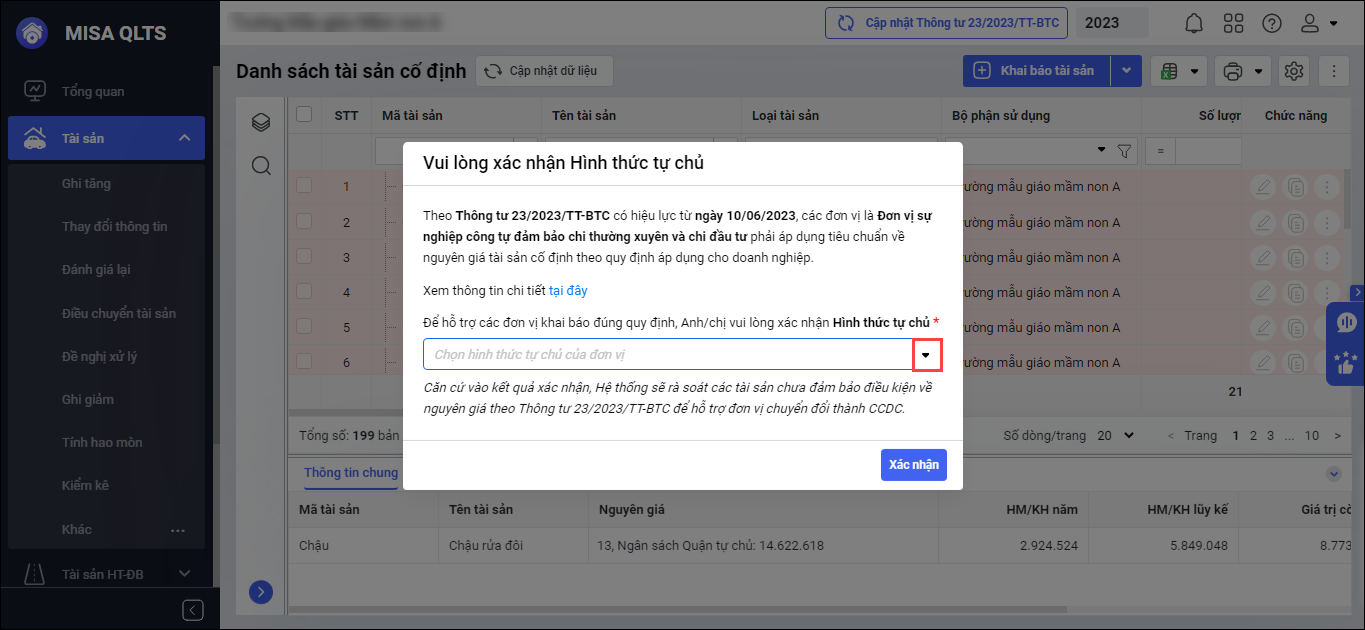Open the help question mark icon
The width and height of the screenshot is (1365, 630).
pos(1272,23)
